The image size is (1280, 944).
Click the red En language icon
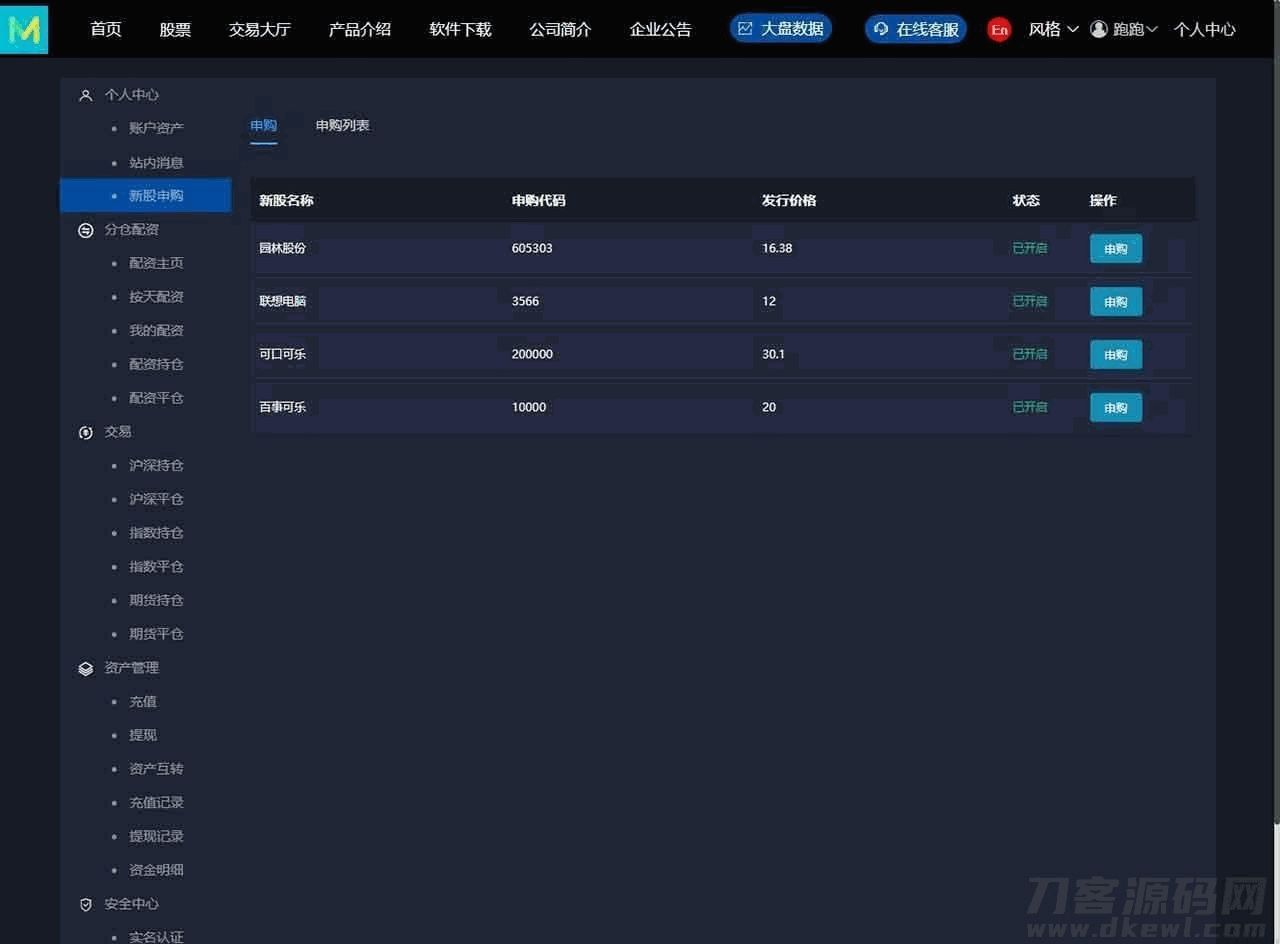pyautogui.click(x=998, y=30)
